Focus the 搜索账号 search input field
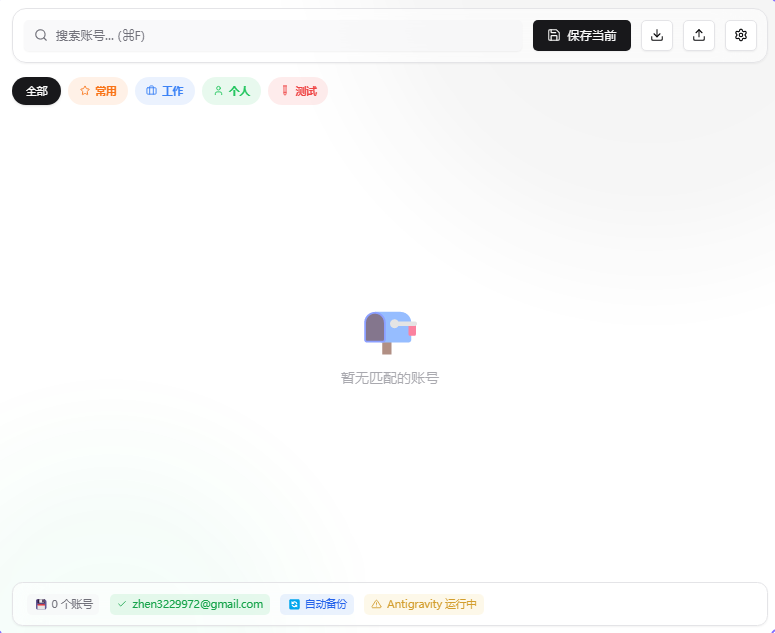The width and height of the screenshot is (775, 633). tap(280, 35)
